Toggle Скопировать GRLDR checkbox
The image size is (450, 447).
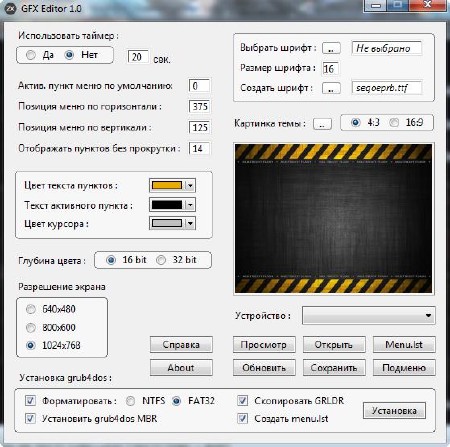tap(242, 400)
